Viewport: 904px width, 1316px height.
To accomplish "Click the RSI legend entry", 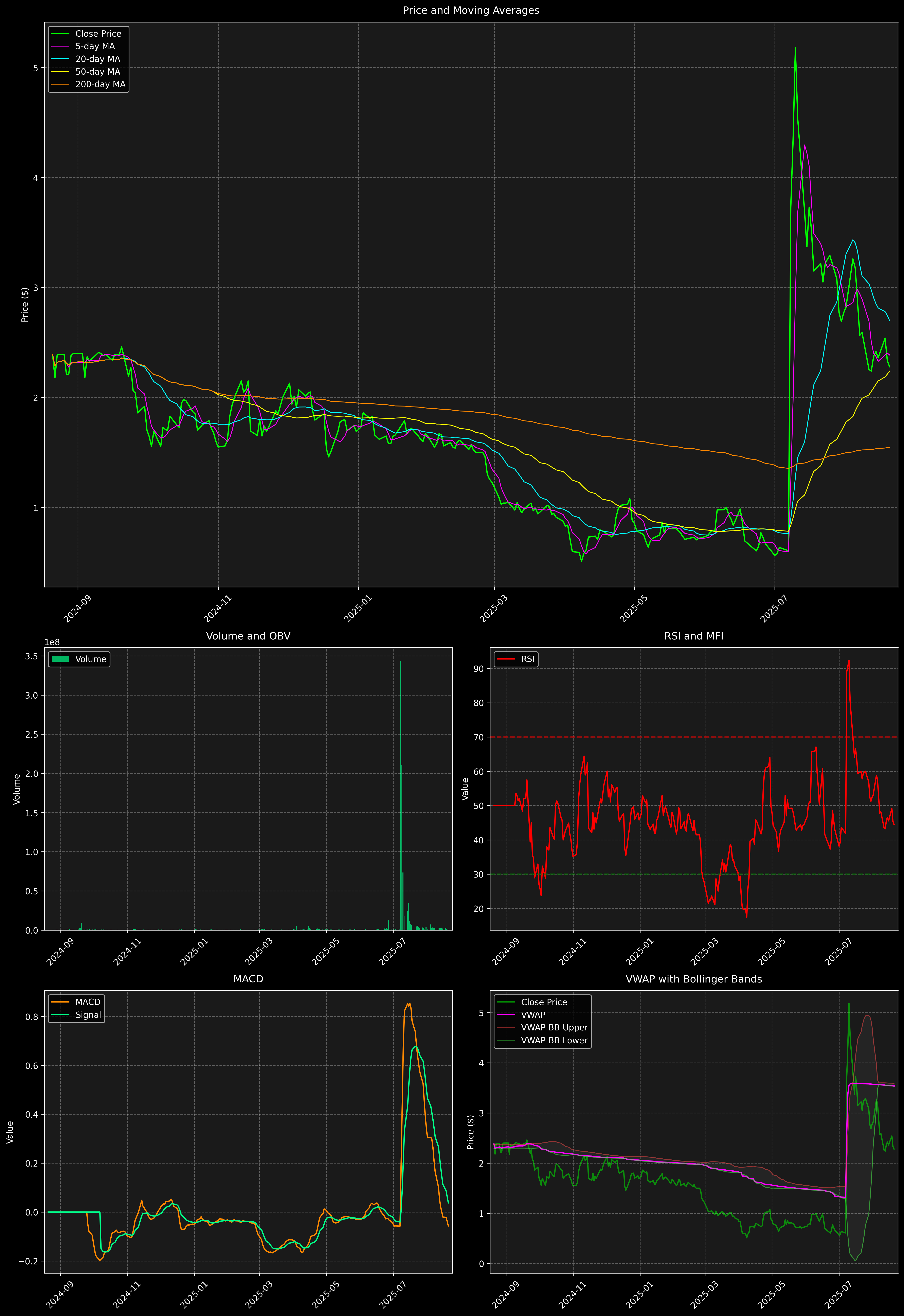I will coord(527,659).
